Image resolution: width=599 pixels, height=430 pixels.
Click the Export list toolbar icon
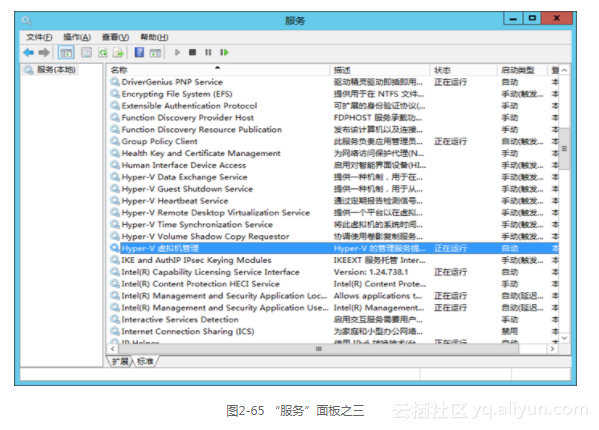tap(118, 52)
